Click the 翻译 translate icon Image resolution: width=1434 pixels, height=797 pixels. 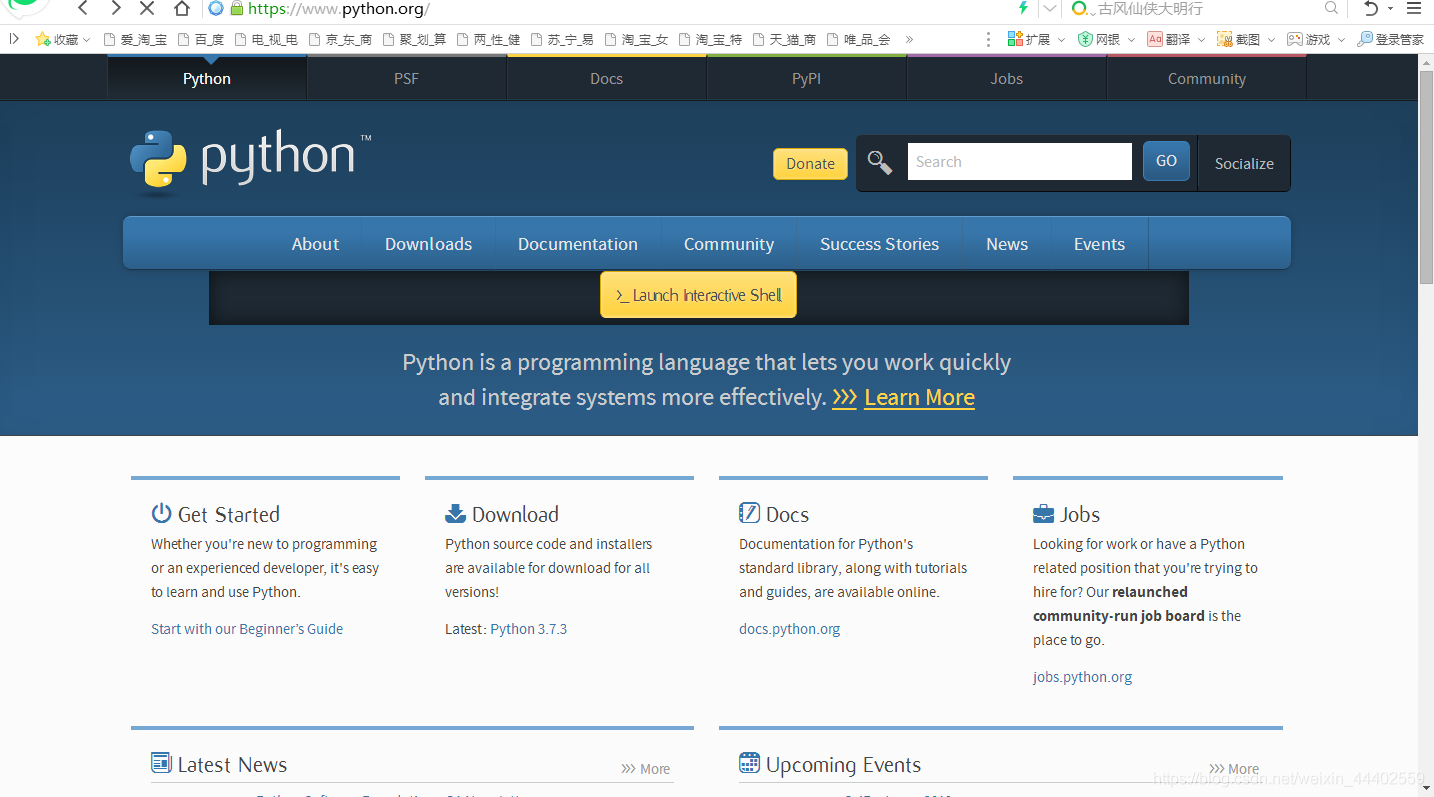click(1155, 39)
